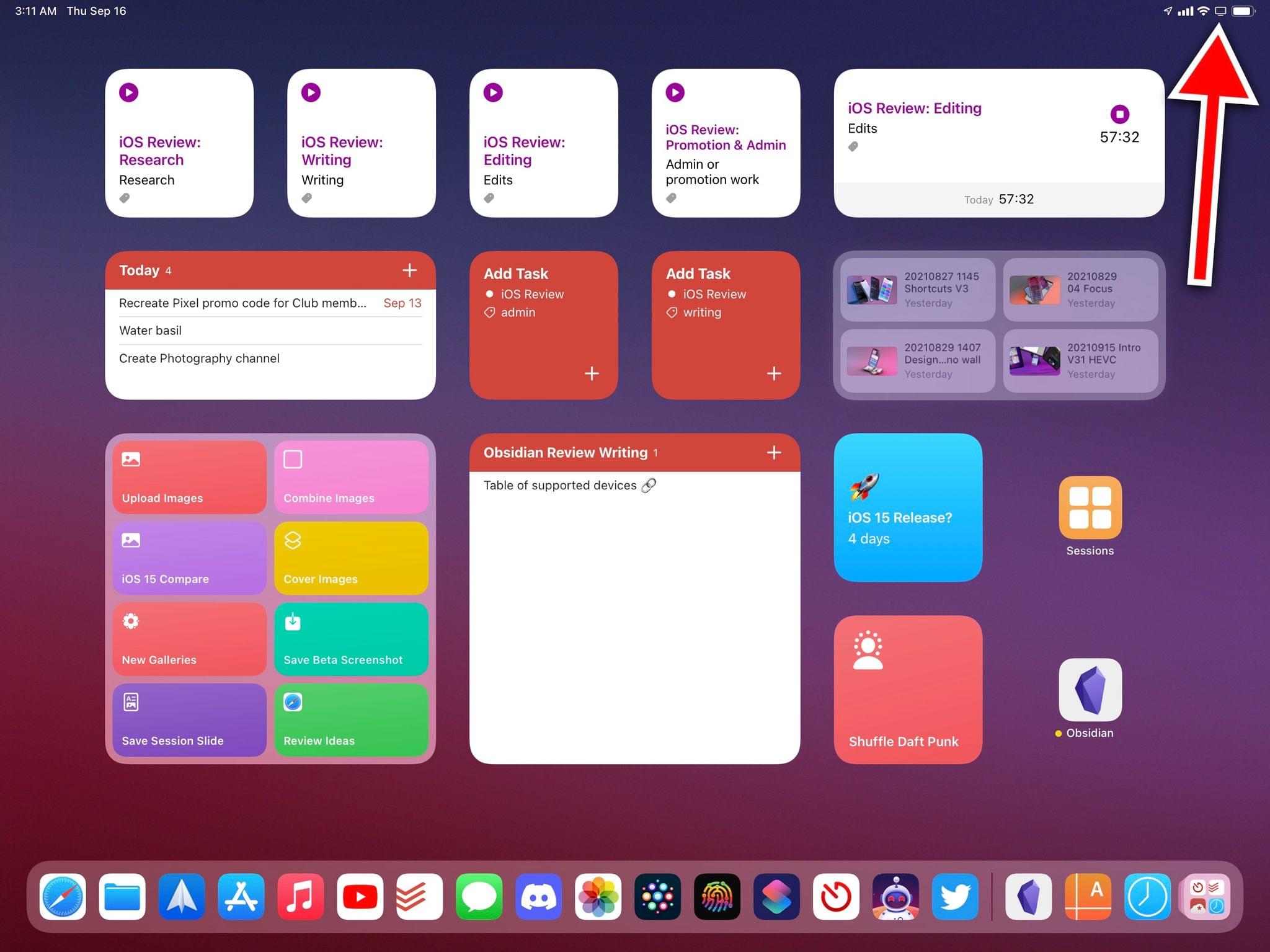Stop the running Editing timer
The height and width of the screenshot is (952, 1270).
pyautogui.click(x=1120, y=114)
